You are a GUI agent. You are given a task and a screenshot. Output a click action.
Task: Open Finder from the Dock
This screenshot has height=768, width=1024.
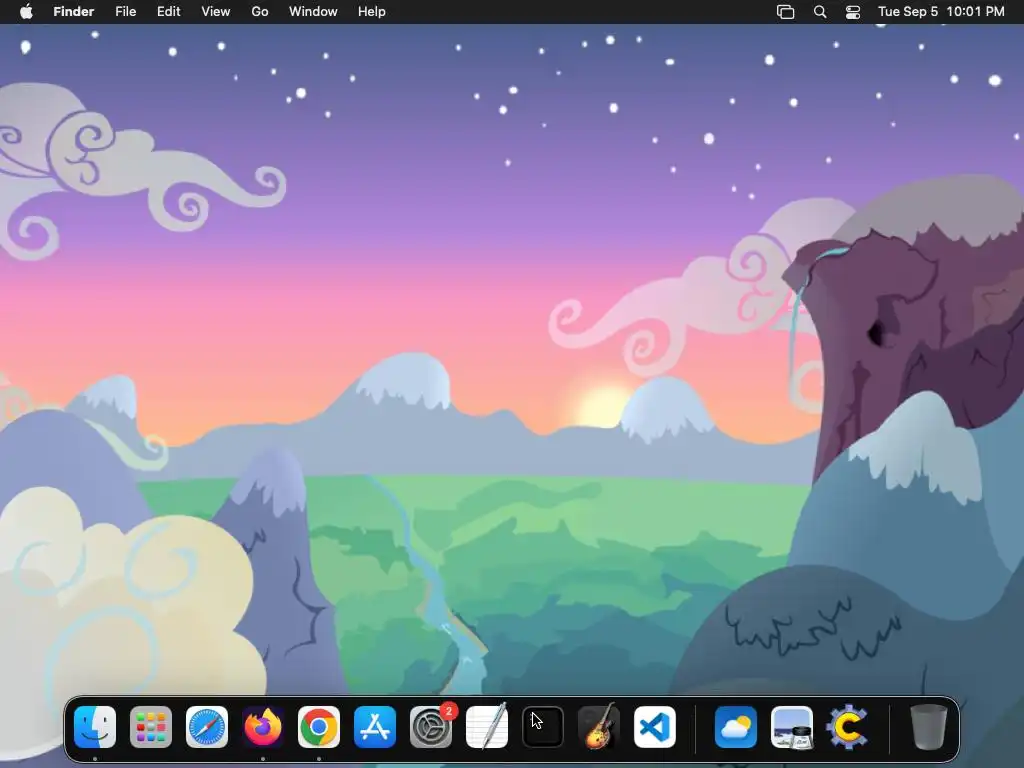pyautogui.click(x=95, y=727)
